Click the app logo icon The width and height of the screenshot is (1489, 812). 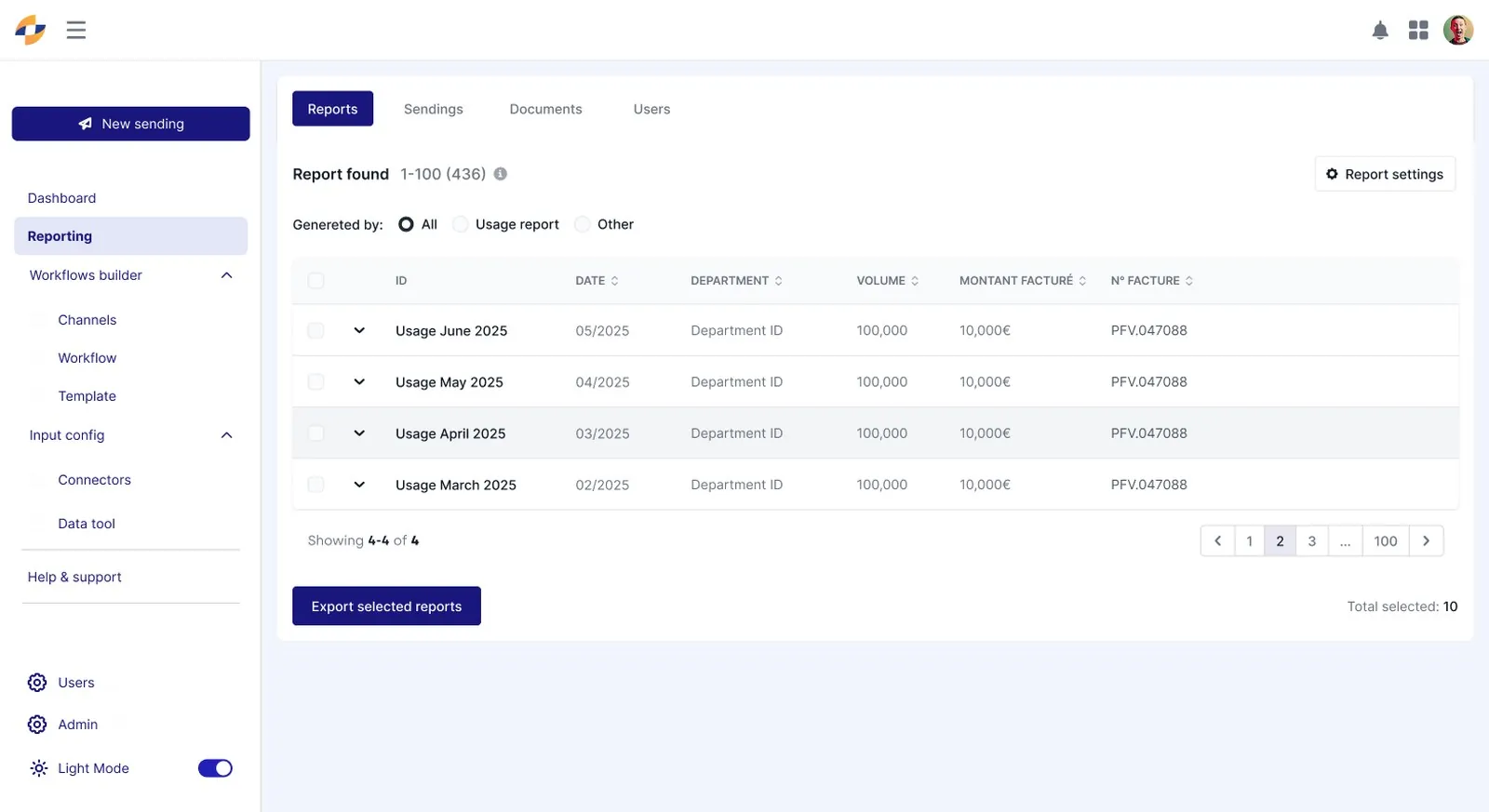30,30
